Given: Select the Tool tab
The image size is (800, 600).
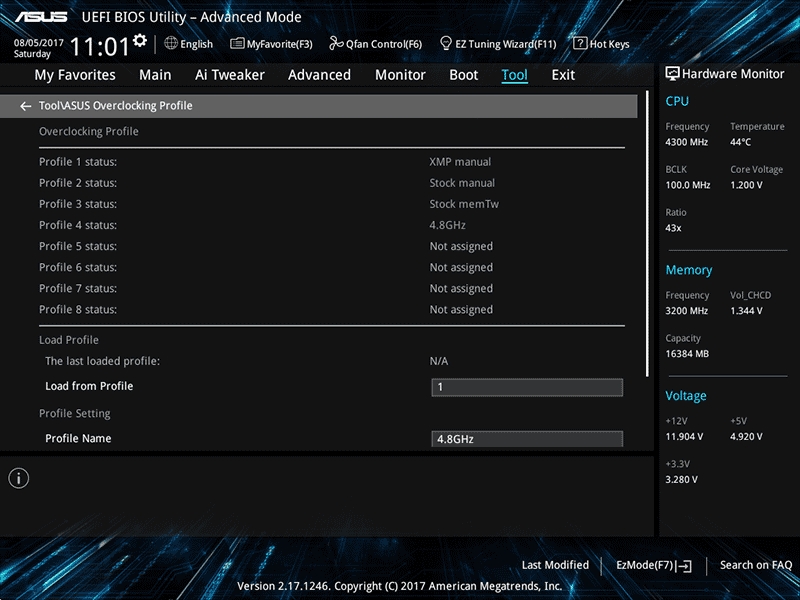Looking at the screenshot, I should [514, 75].
